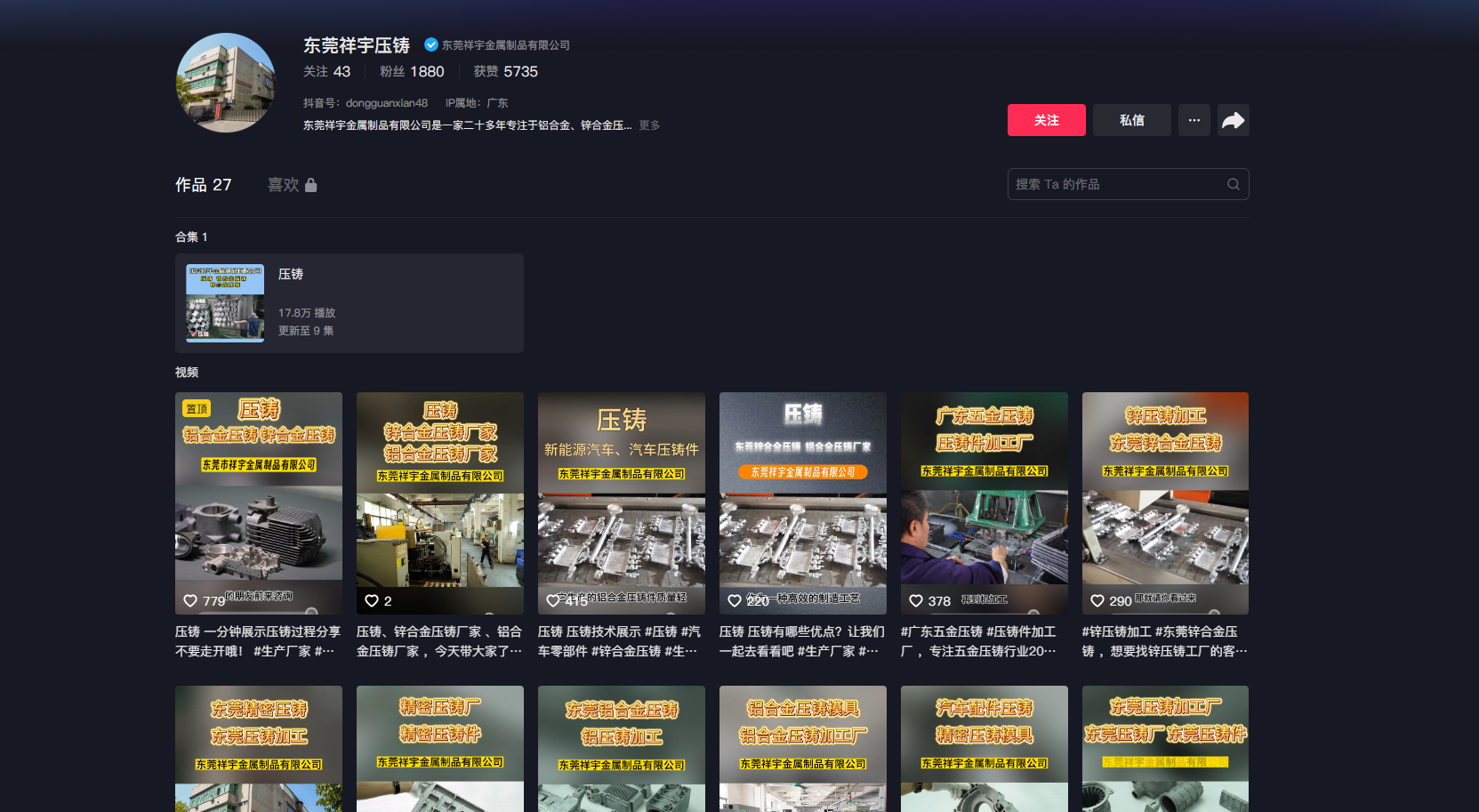
Task: Click the profile avatar picture
Action: point(226,83)
